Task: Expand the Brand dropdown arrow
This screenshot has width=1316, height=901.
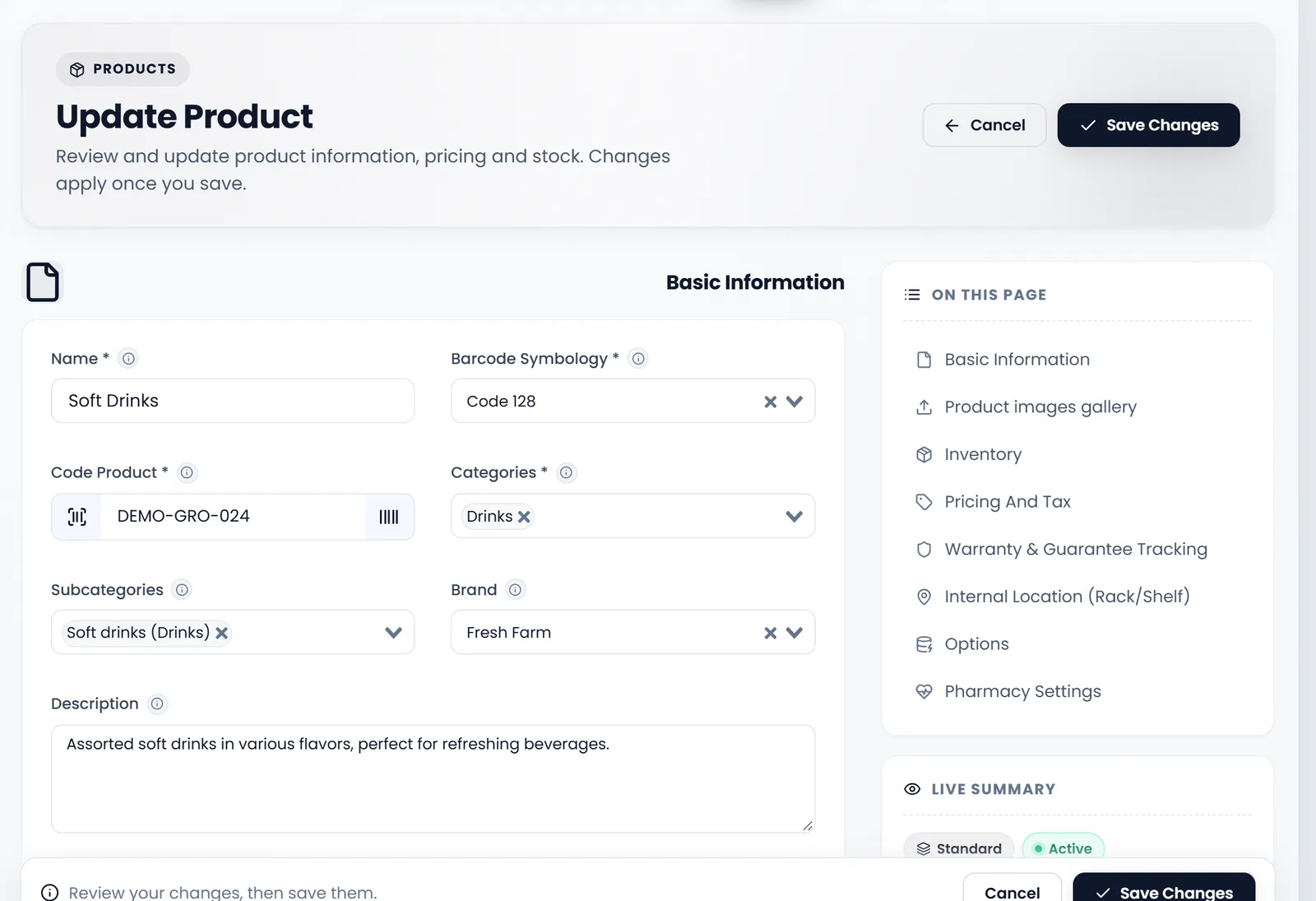Action: point(794,633)
